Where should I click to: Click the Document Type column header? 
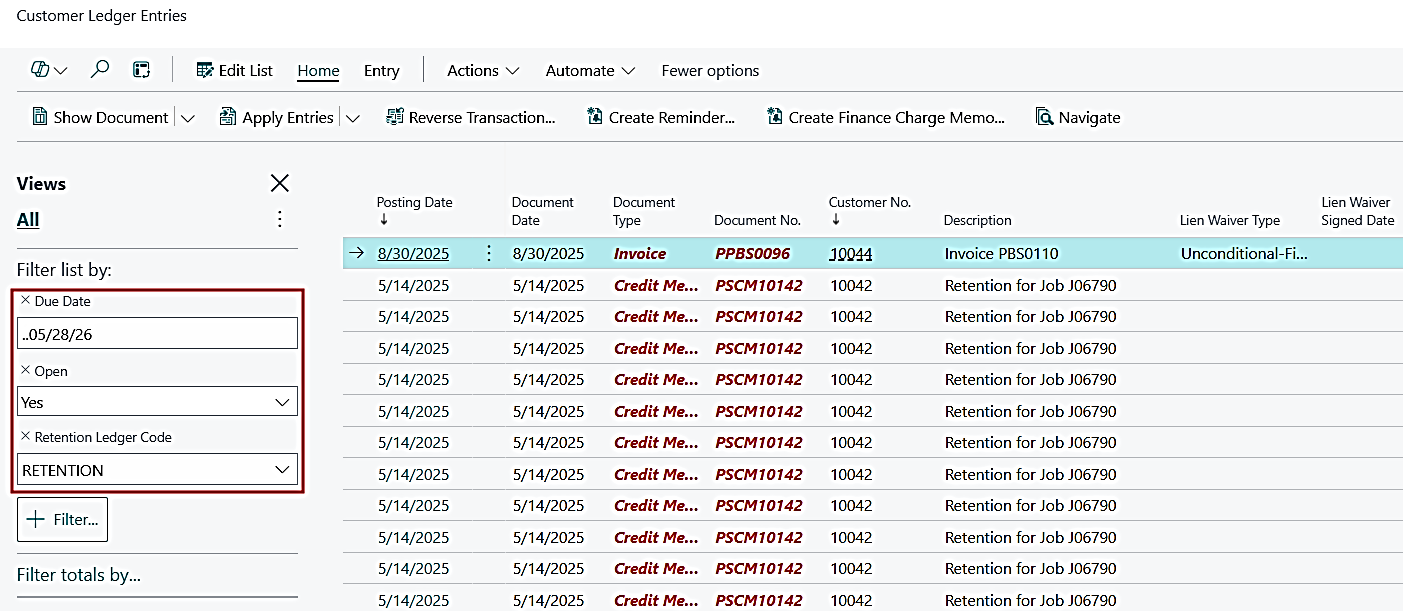tap(644, 211)
